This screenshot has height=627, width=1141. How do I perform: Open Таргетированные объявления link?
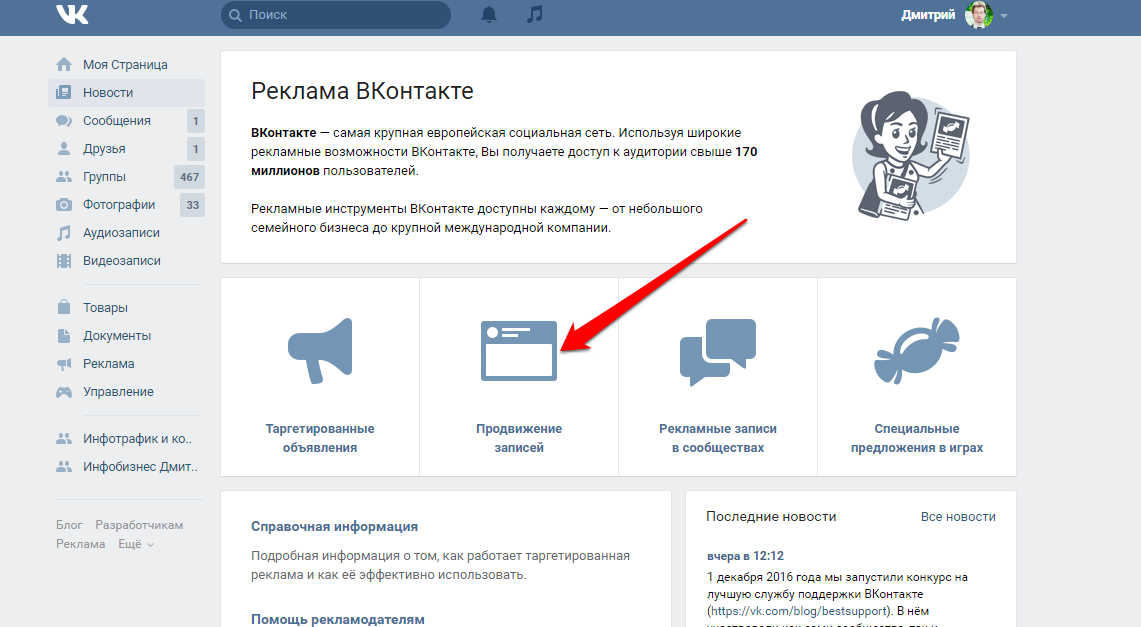coord(320,438)
